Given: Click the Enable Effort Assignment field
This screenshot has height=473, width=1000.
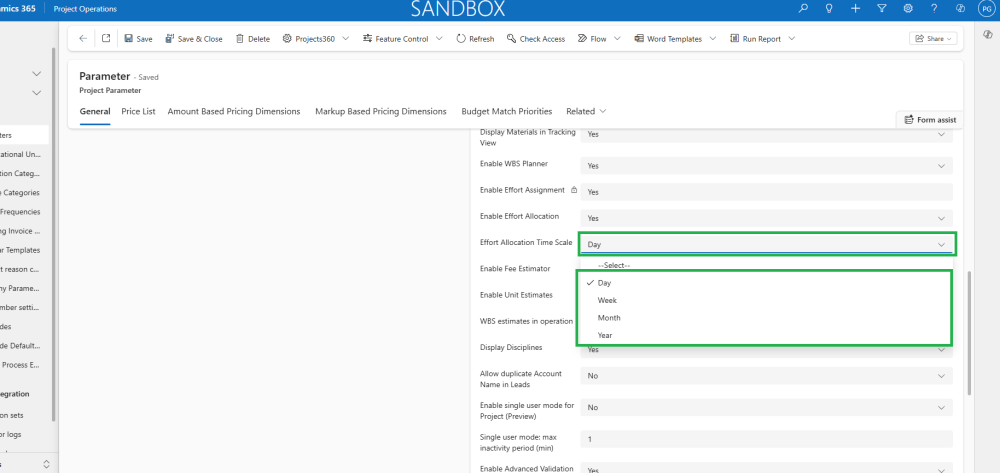Looking at the screenshot, I should [x=766, y=192].
